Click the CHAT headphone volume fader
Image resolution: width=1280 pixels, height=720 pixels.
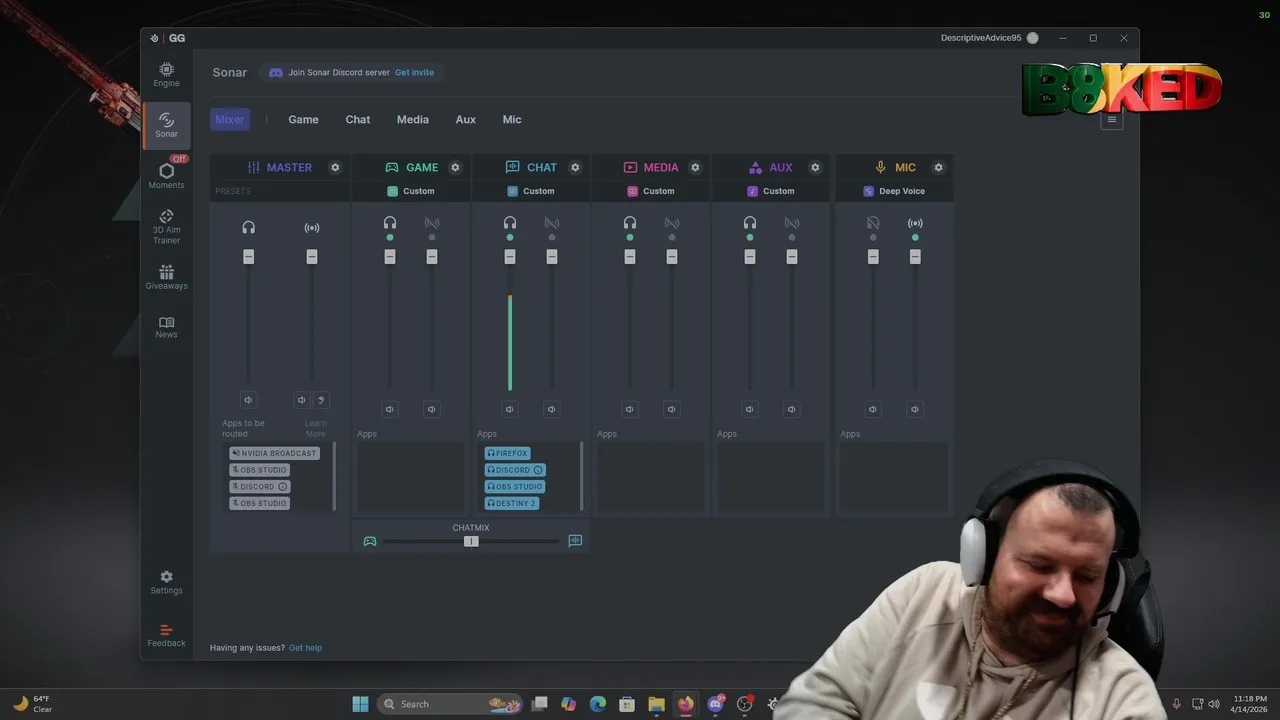510,257
